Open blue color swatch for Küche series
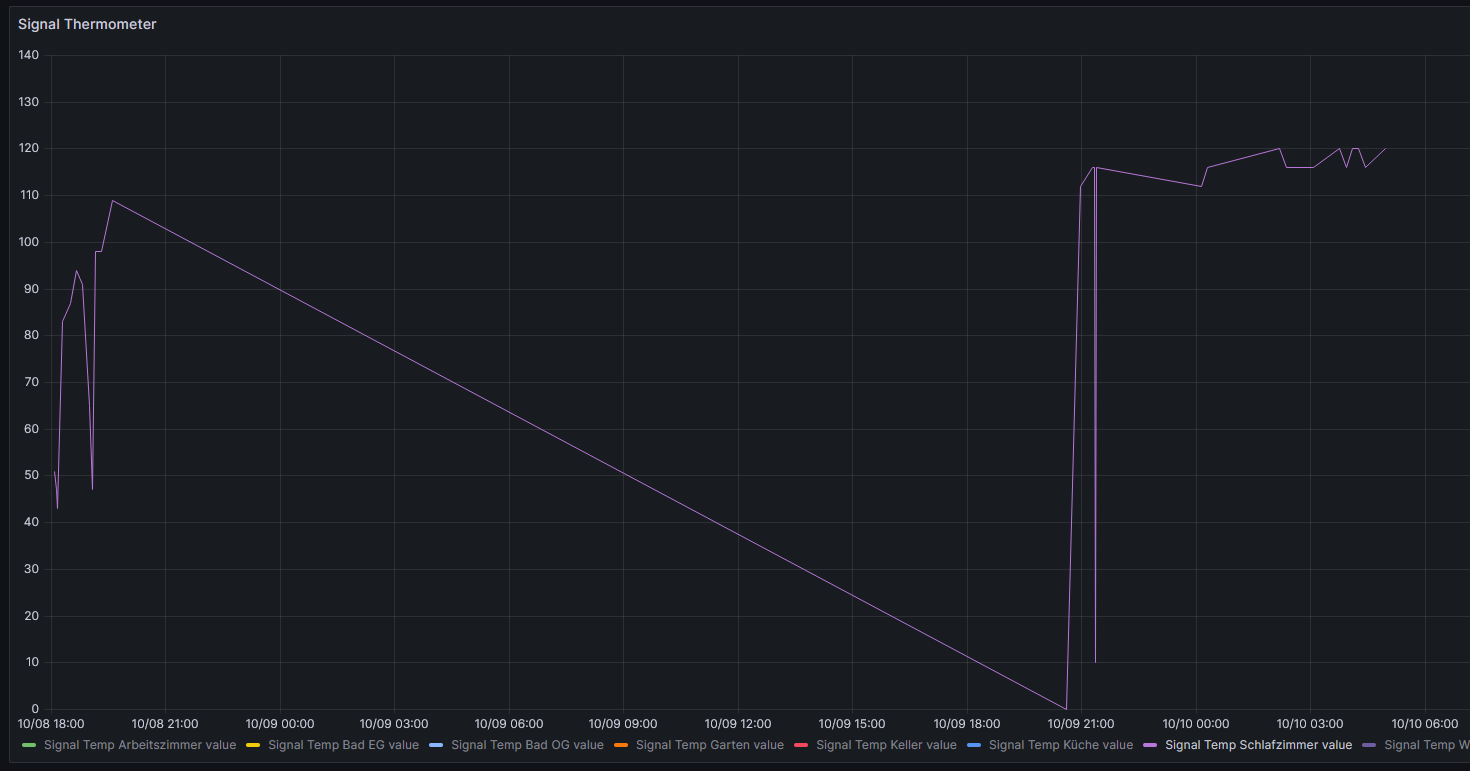This screenshot has height=771, width=1470. [x=973, y=745]
